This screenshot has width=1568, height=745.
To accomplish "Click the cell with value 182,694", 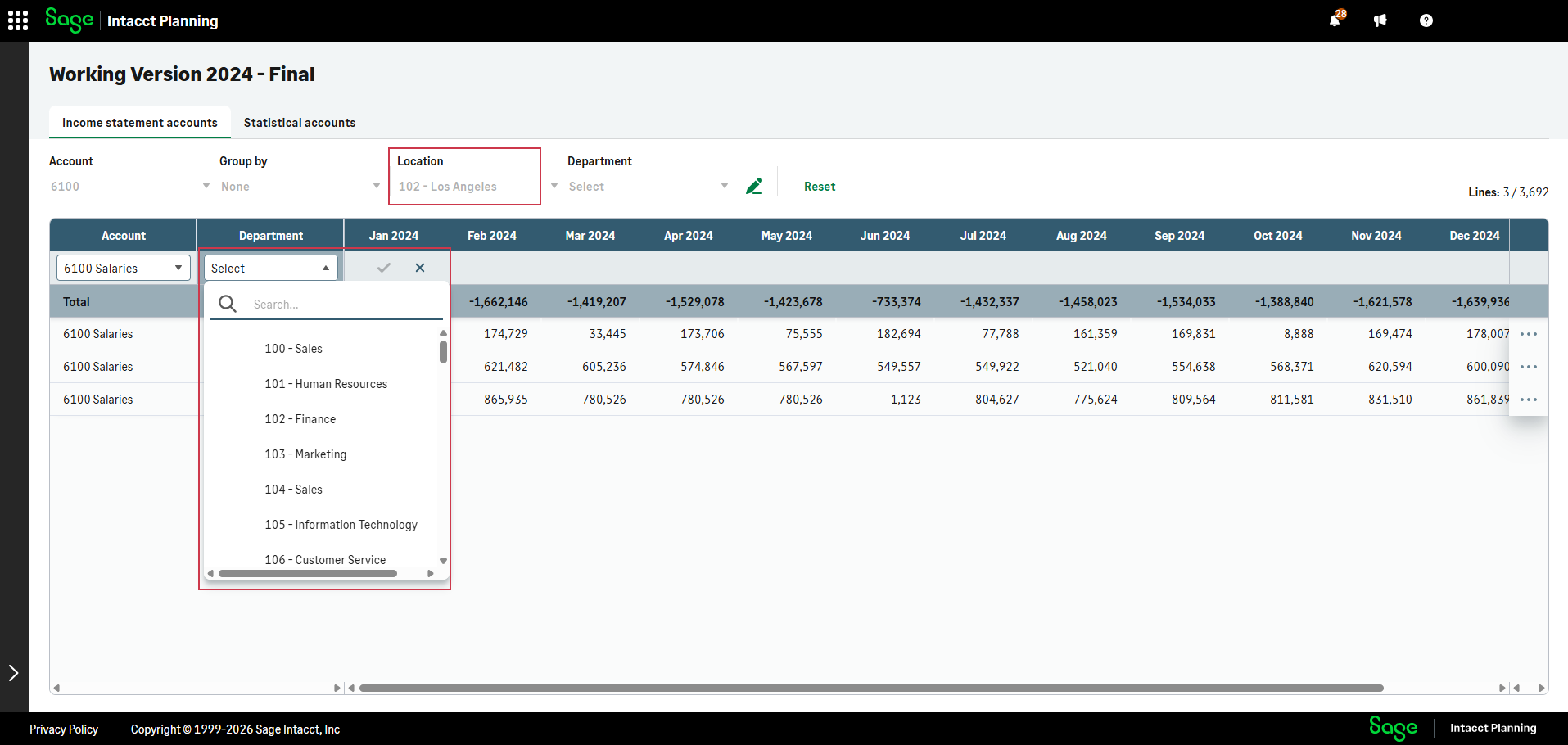I will pos(899,334).
